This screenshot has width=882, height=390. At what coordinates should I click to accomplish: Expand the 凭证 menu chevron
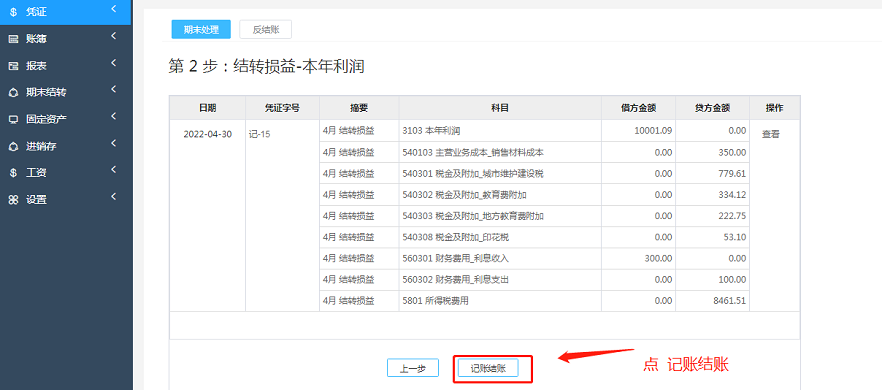coord(114,9)
